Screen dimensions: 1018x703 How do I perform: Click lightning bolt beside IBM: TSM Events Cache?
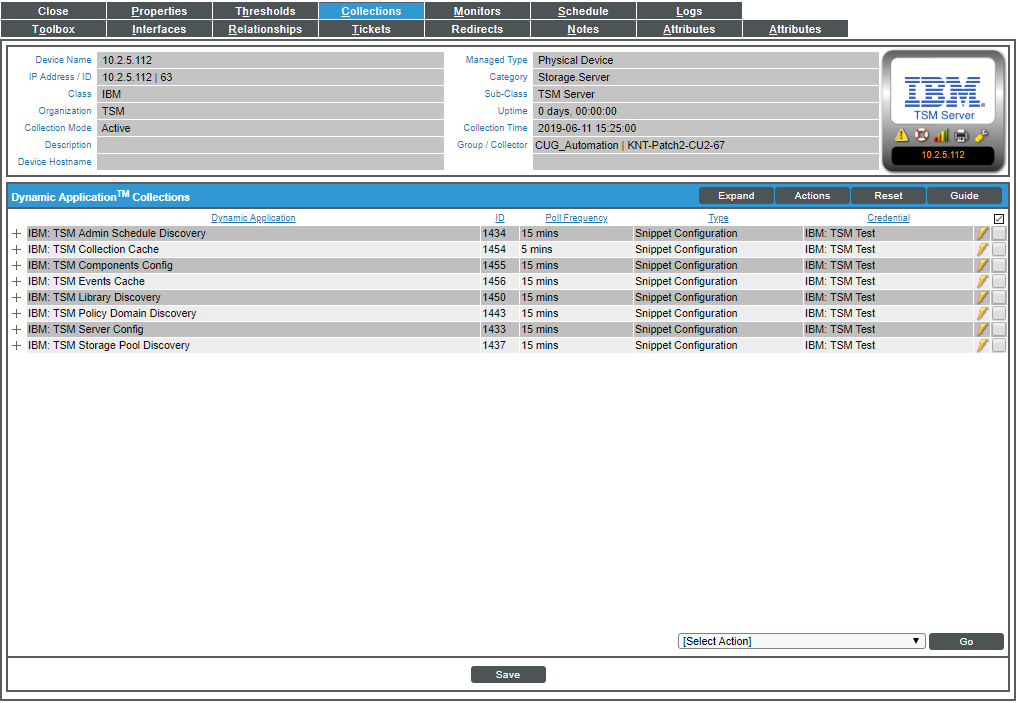click(984, 281)
